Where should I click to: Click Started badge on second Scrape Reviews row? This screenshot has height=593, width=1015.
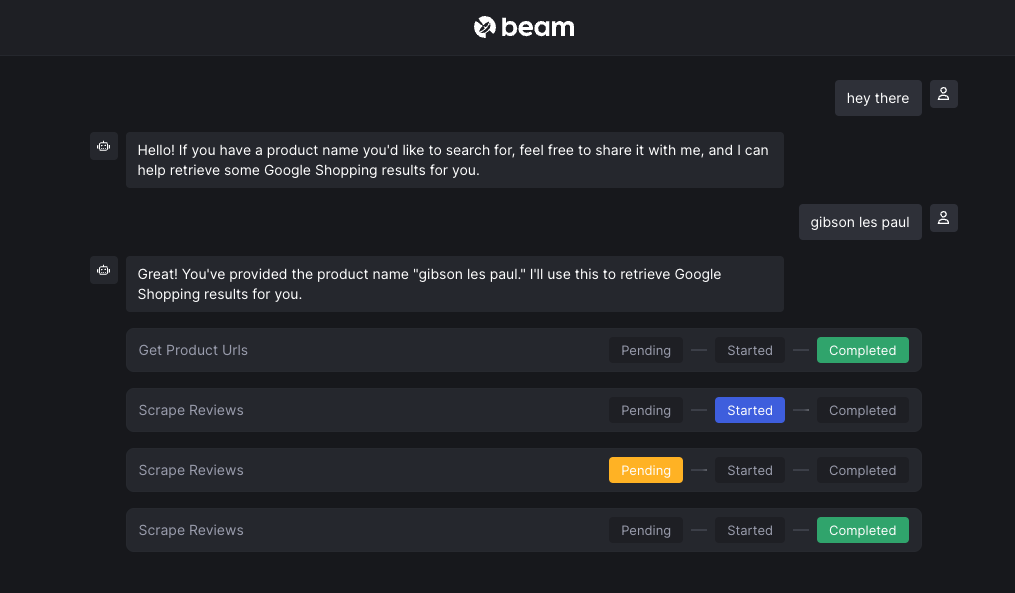pyautogui.click(x=750, y=470)
